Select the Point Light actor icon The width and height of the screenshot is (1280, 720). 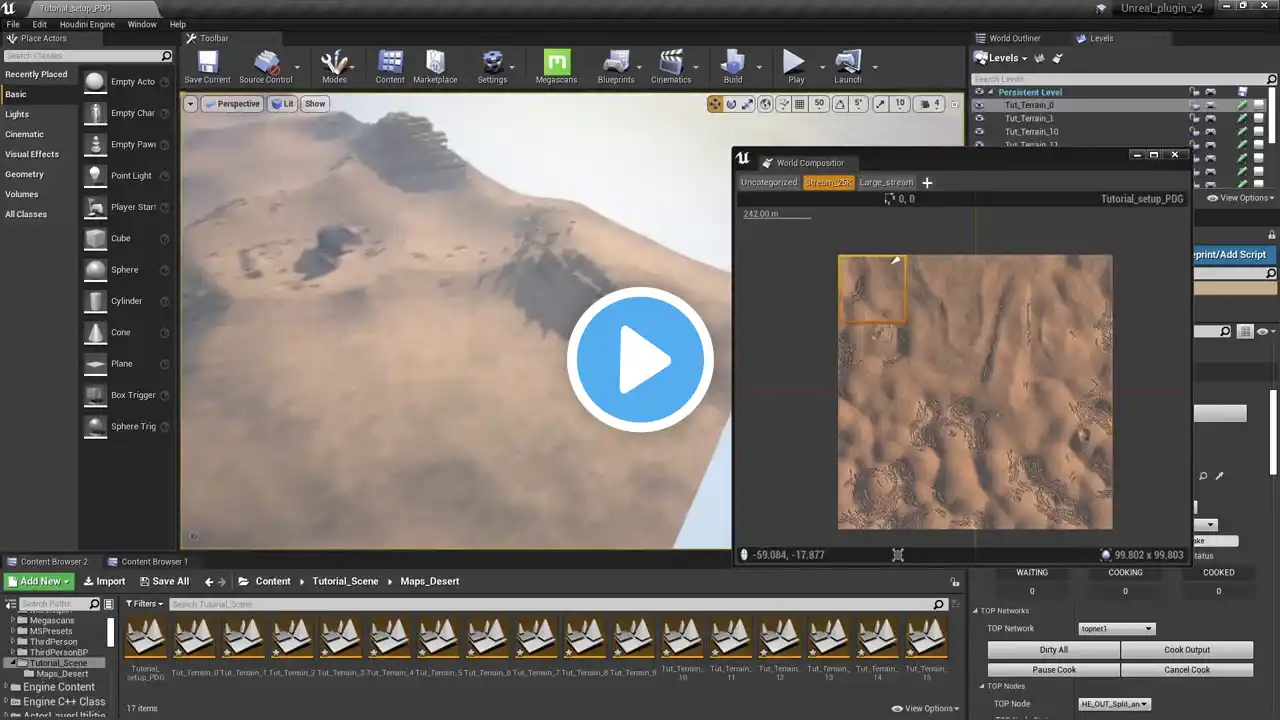(95, 175)
